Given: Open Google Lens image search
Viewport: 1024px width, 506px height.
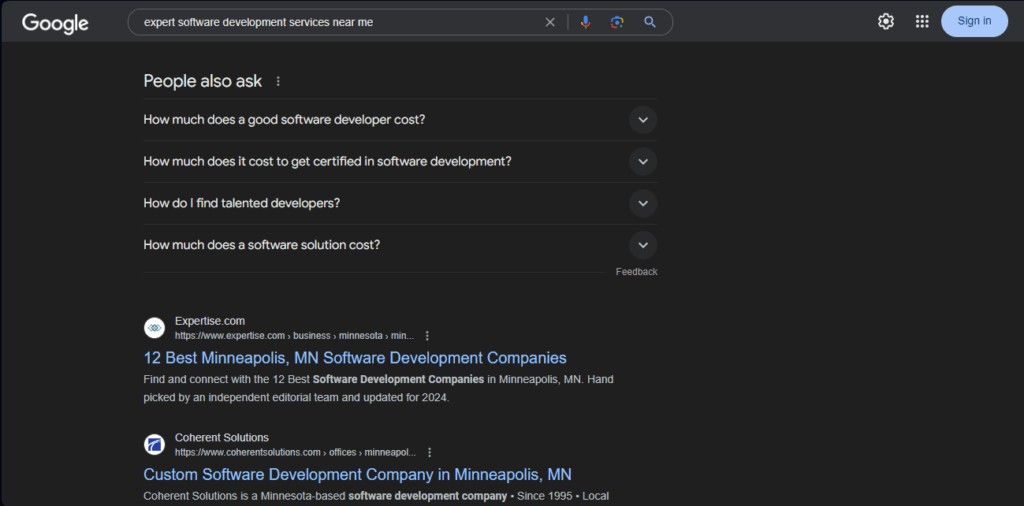Looking at the screenshot, I should (617, 22).
